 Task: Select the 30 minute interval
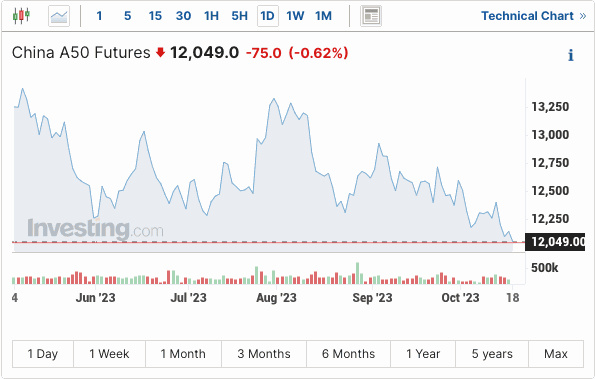click(183, 16)
